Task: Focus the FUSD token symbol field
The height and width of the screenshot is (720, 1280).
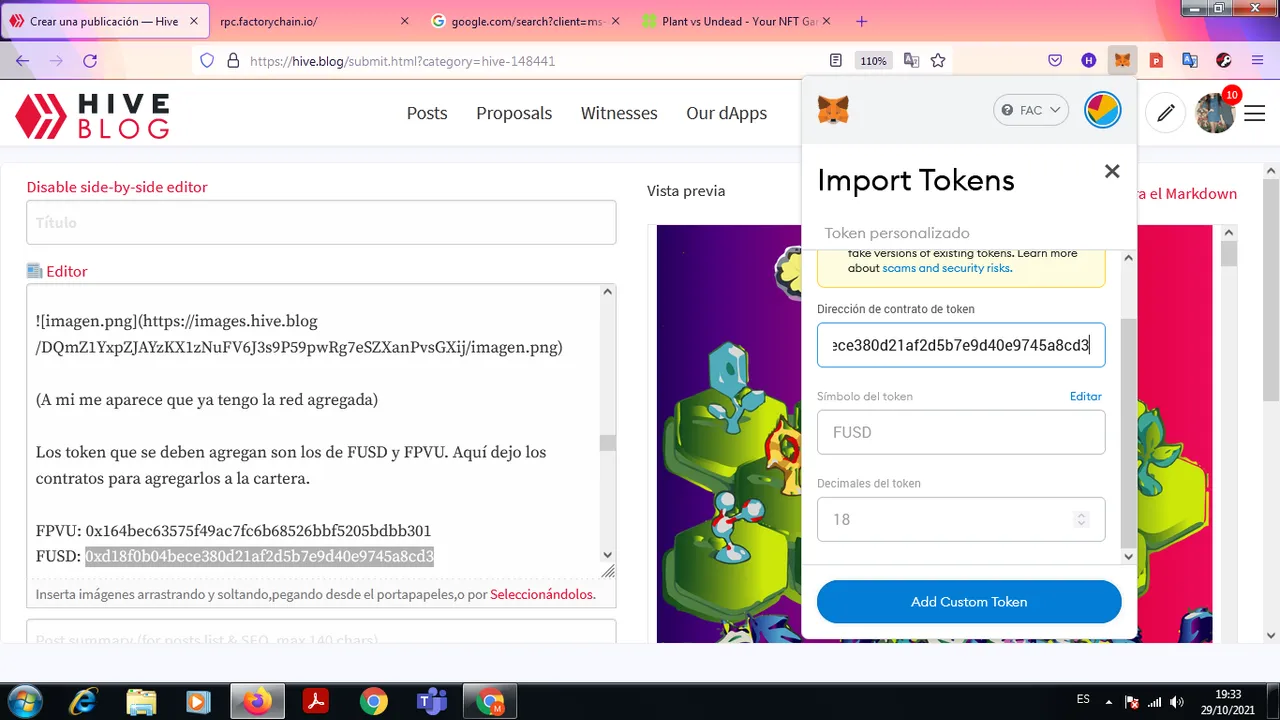Action: point(961,432)
